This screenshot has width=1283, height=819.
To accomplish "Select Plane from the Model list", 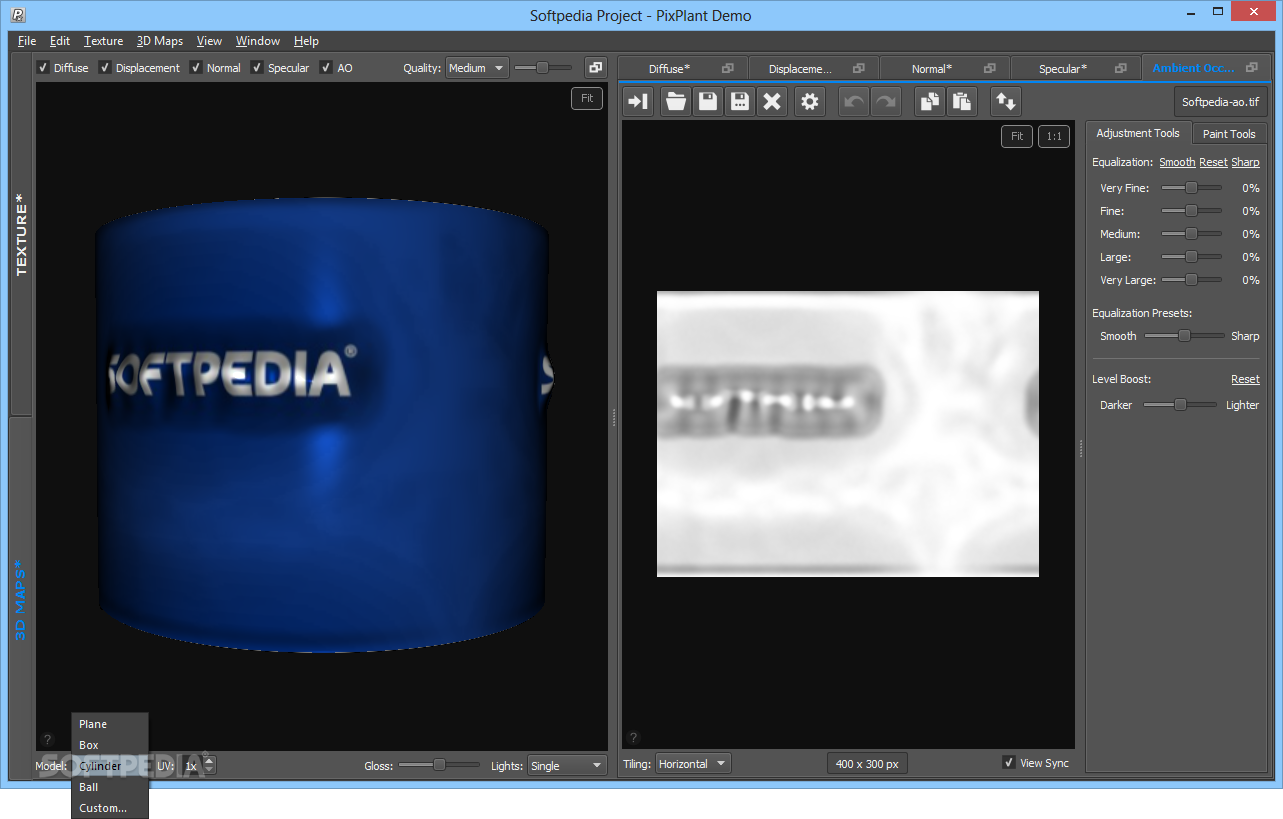I will tap(110, 724).
